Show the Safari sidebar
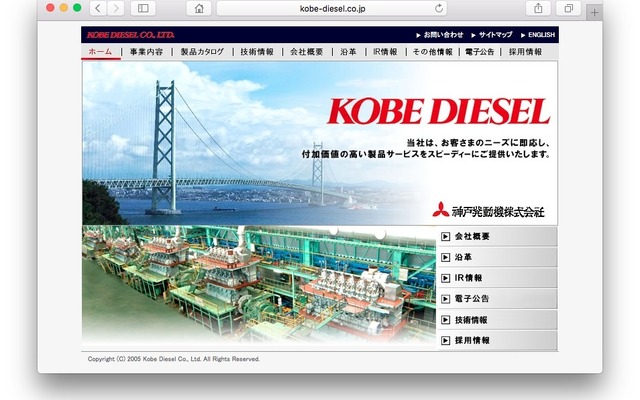 (143, 8)
